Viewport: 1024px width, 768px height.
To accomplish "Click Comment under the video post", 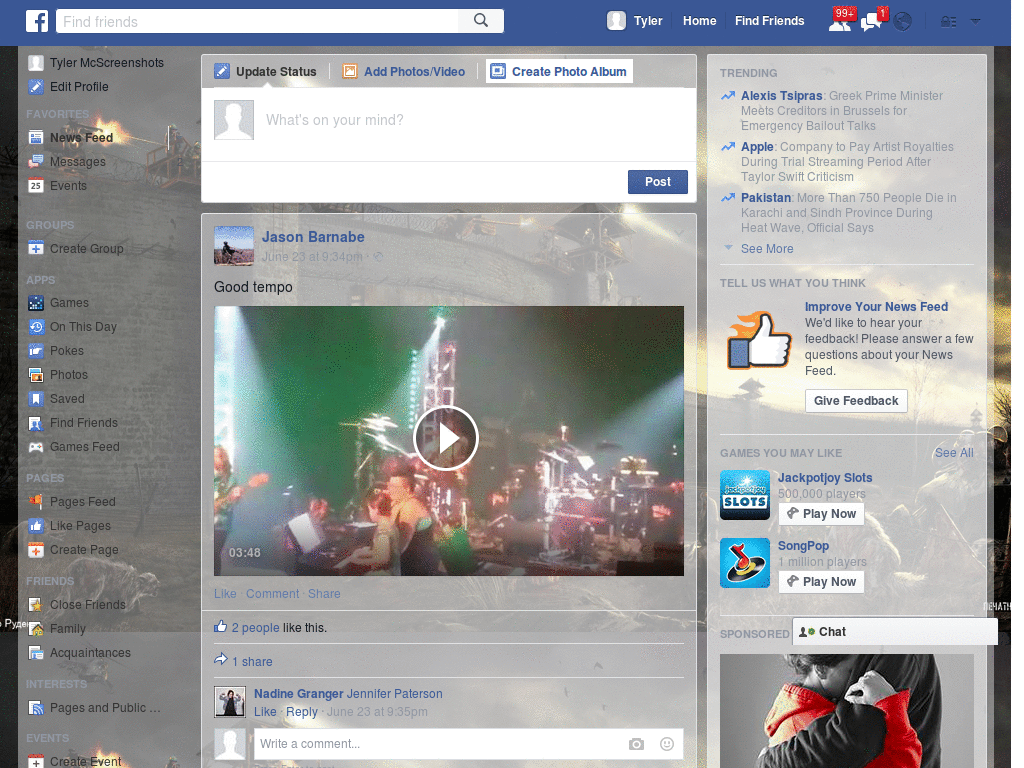I will coord(272,594).
